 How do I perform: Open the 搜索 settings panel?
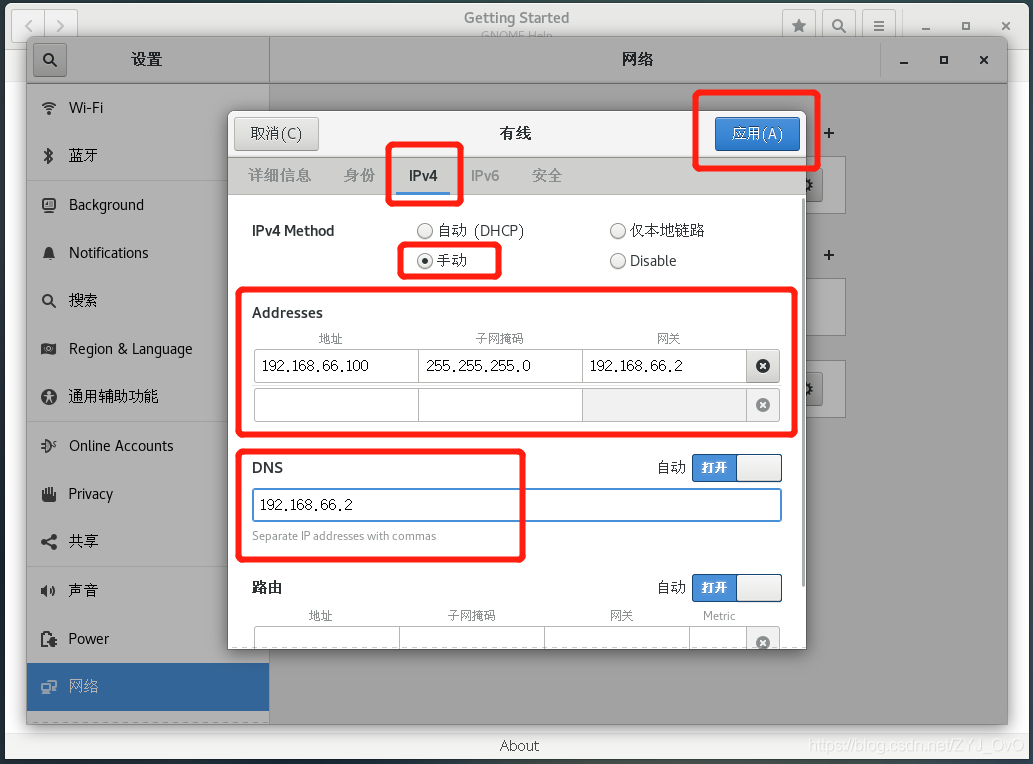coord(148,300)
